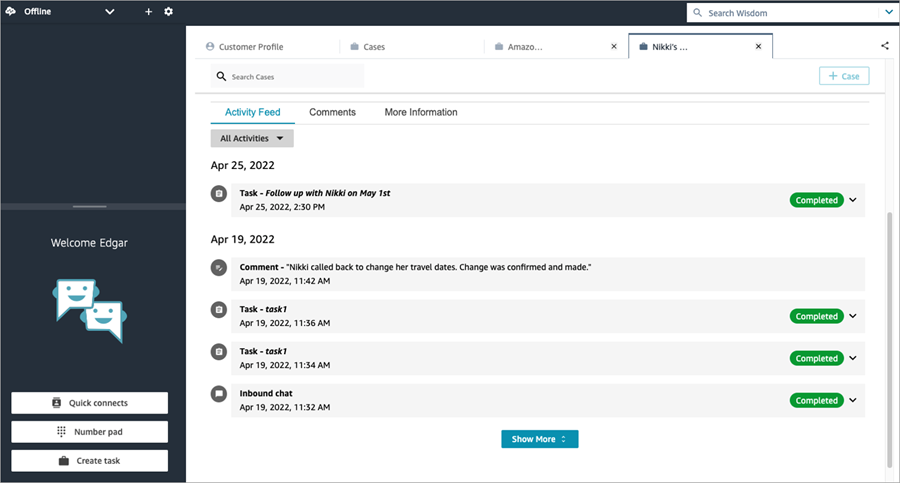Click the share icon at top right
The image size is (900, 483).
885,46
